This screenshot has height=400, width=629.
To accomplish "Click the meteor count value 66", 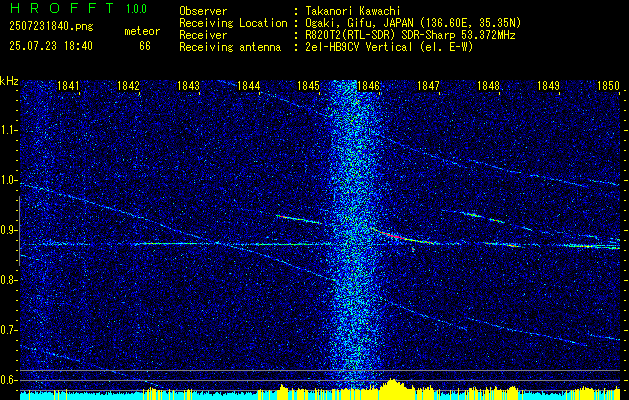I will coord(145,46).
